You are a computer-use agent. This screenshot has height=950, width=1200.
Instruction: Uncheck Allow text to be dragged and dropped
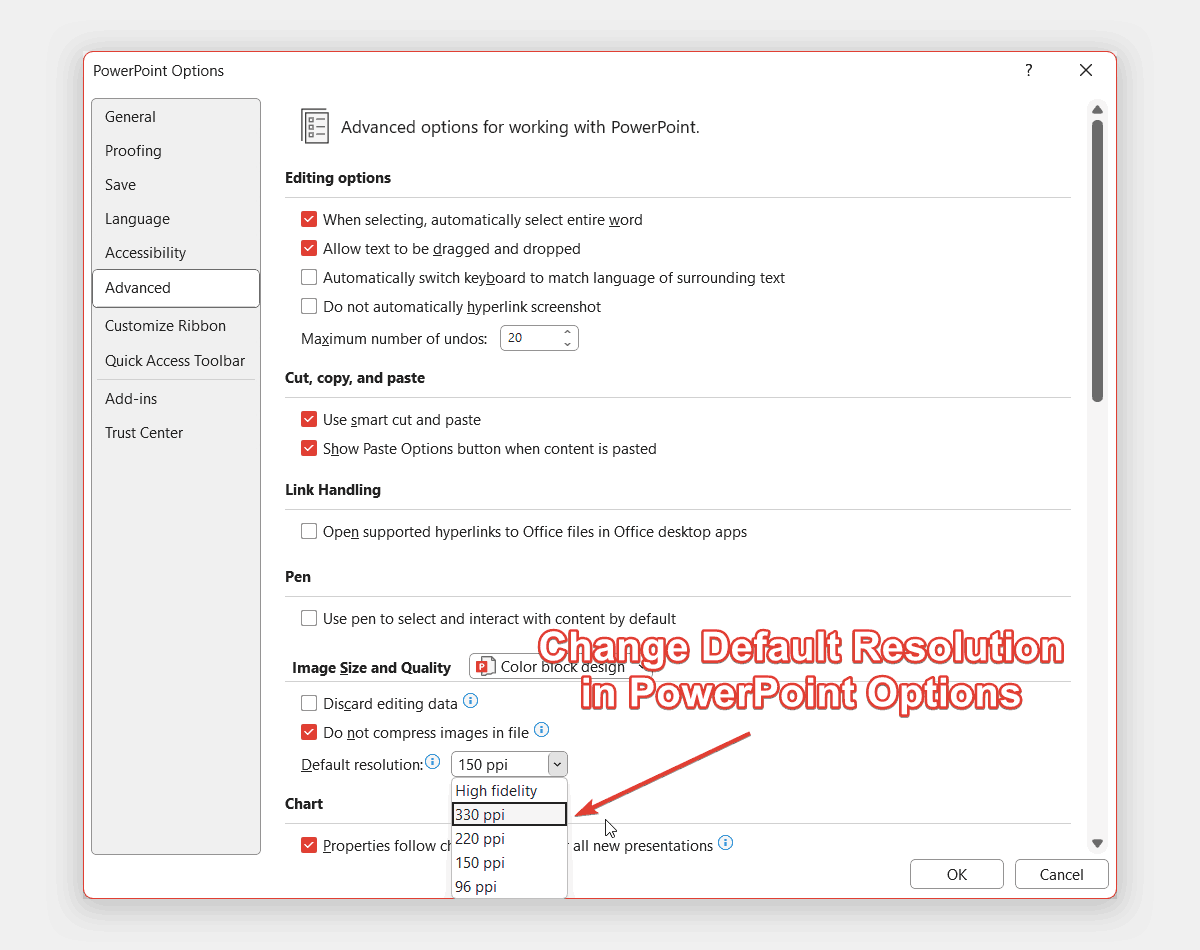point(309,248)
